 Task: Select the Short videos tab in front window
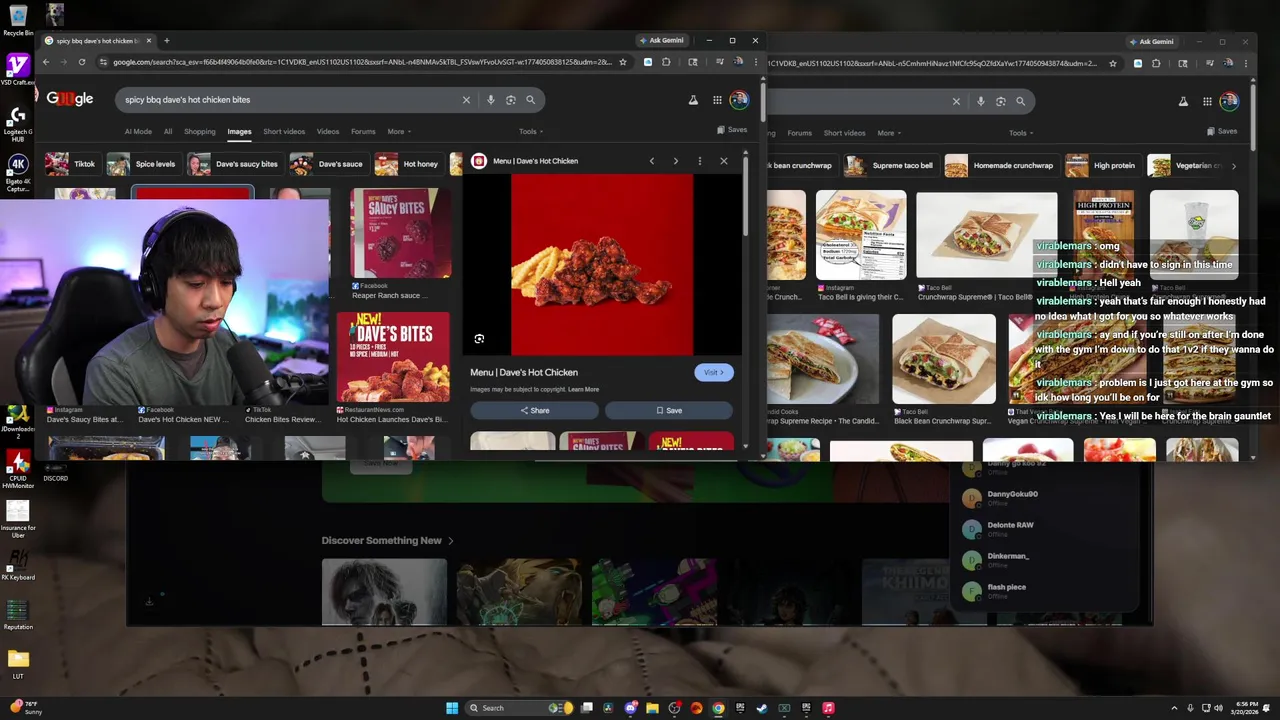tap(284, 132)
